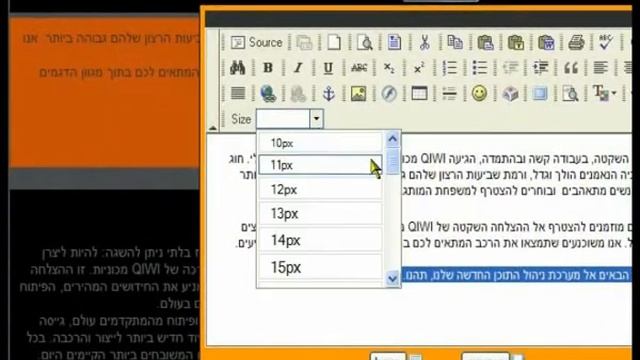Screen dimensions: 640x360
Task: Click the highlighted blue text line in editor
Action: [x=516, y=275]
